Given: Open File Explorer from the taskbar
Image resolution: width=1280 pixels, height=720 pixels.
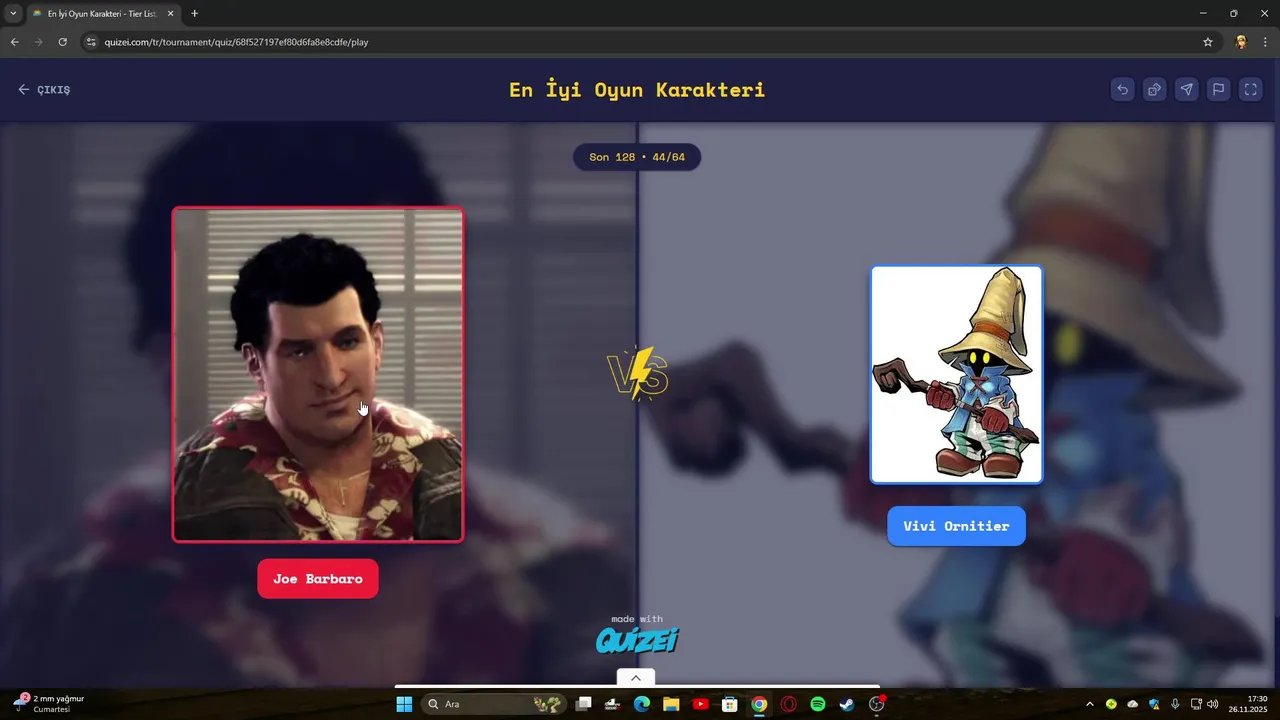Looking at the screenshot, I should click(x=671, y=704).
